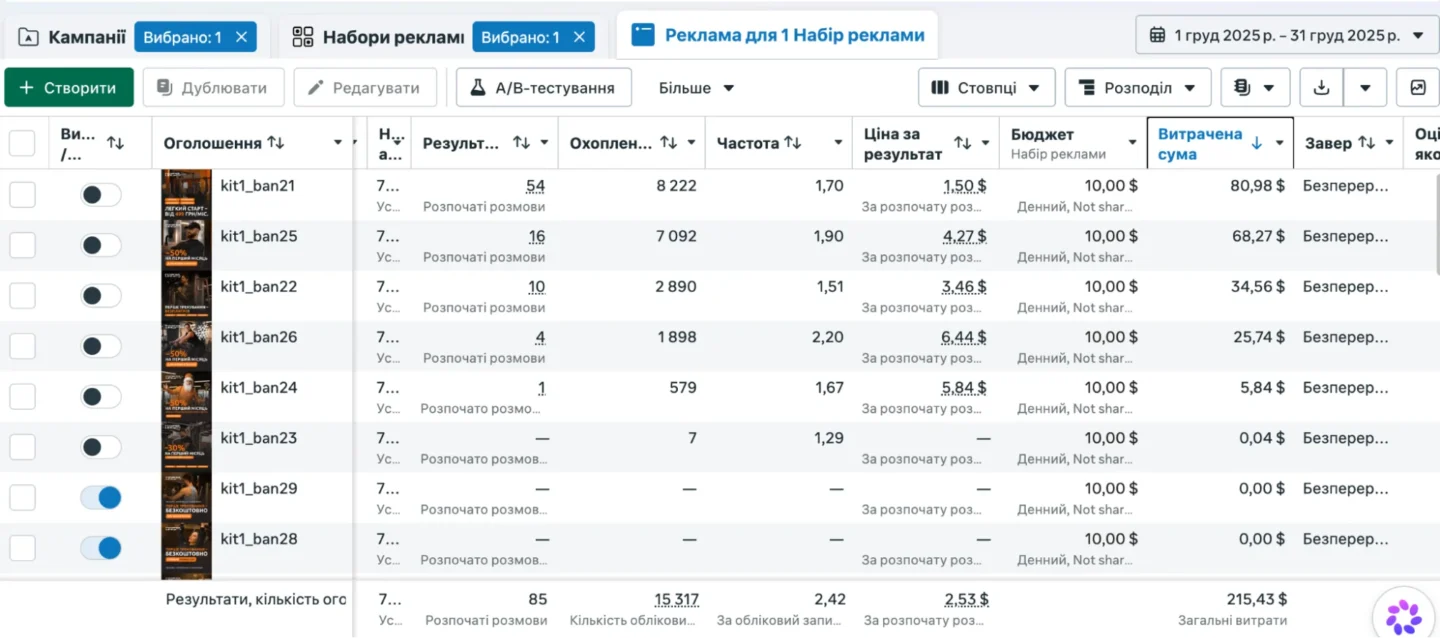Image resolution: width=1440 pixels, height=638 pixels.
Task: Select the checkbox for kit1_ban24
Action: [x=22, y=397]
